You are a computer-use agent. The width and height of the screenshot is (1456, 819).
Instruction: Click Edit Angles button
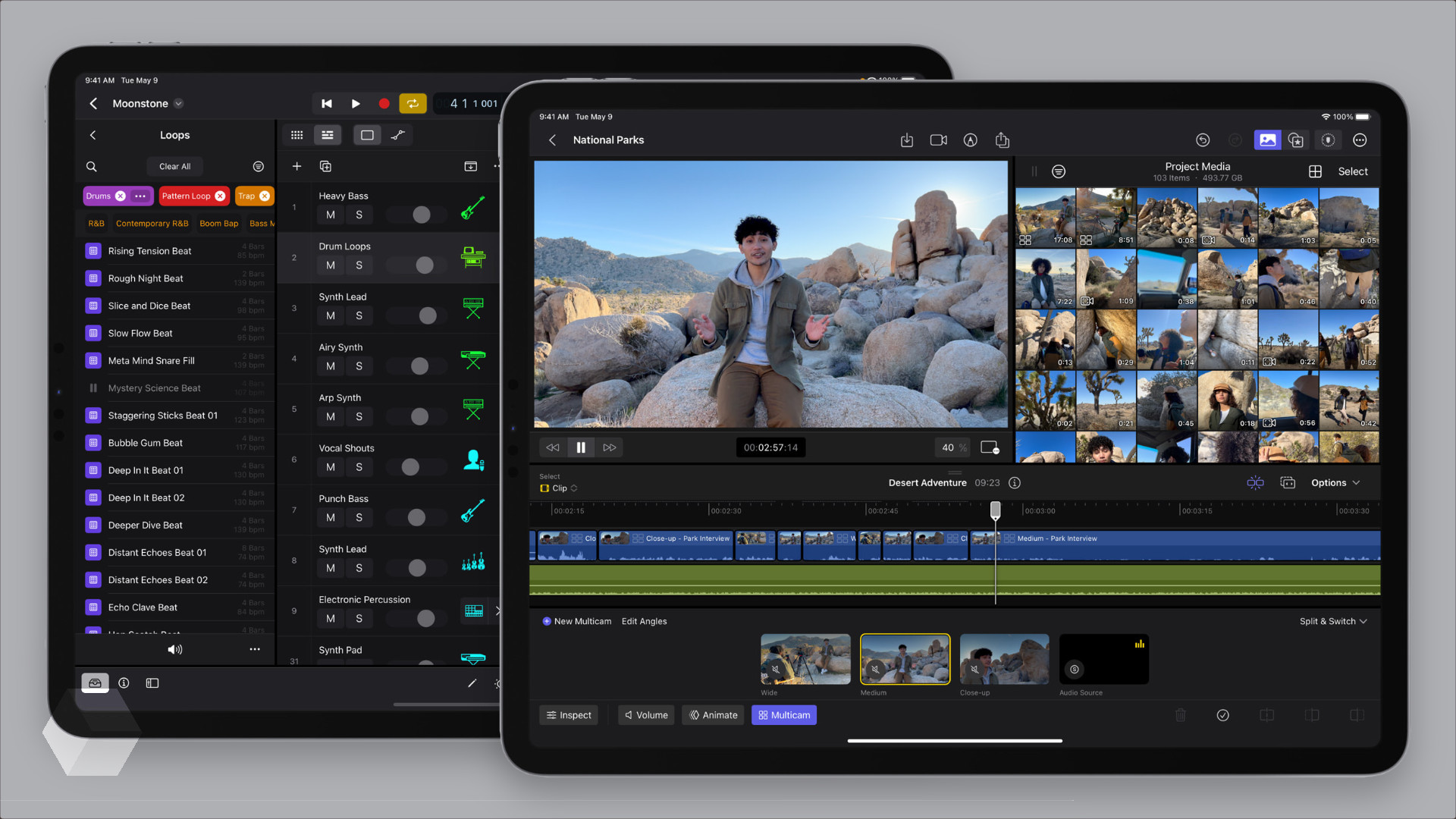[644, 622]
